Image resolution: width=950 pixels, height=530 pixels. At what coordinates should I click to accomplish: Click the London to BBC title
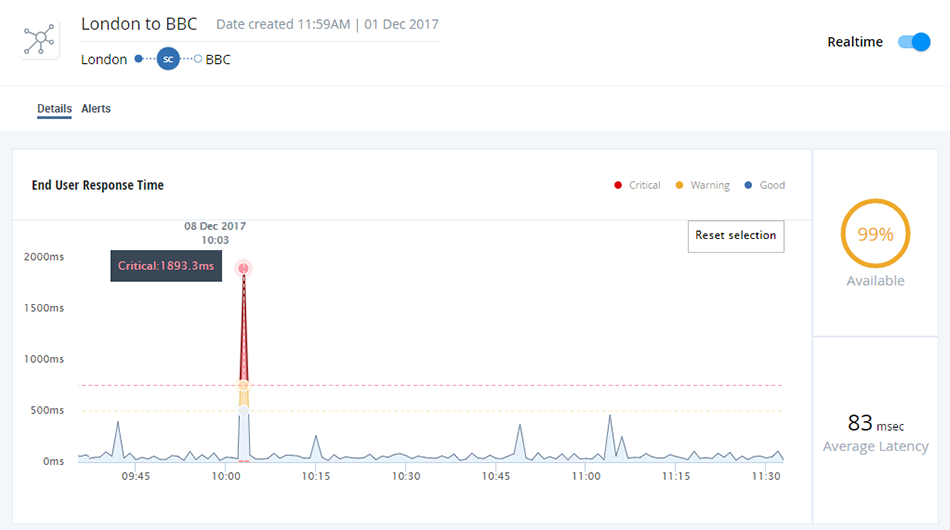coord(139,24)
